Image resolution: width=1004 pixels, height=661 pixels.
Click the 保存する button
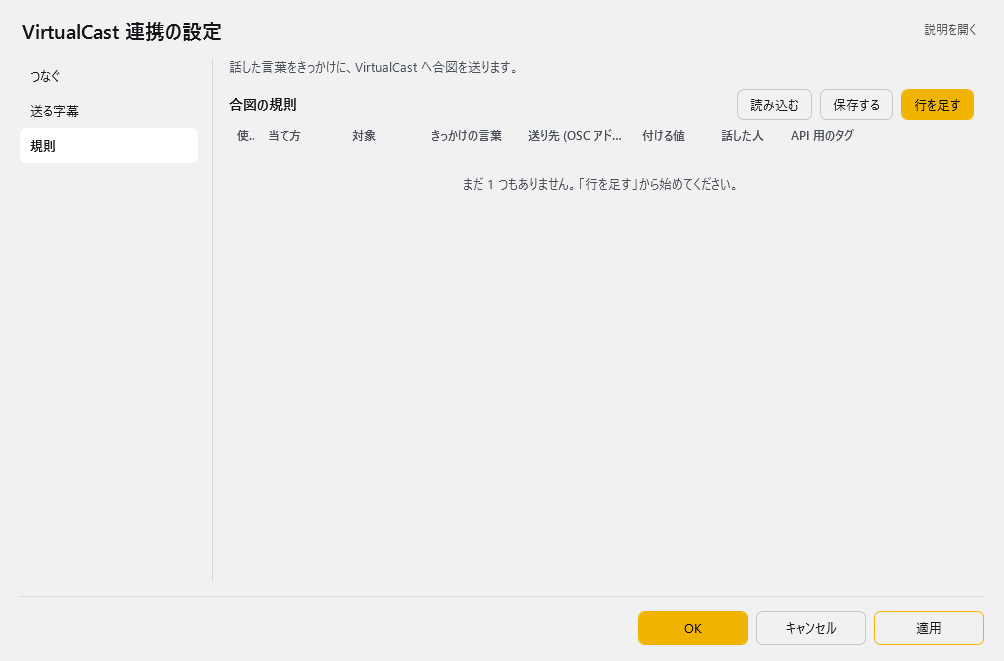pos(856,104)
